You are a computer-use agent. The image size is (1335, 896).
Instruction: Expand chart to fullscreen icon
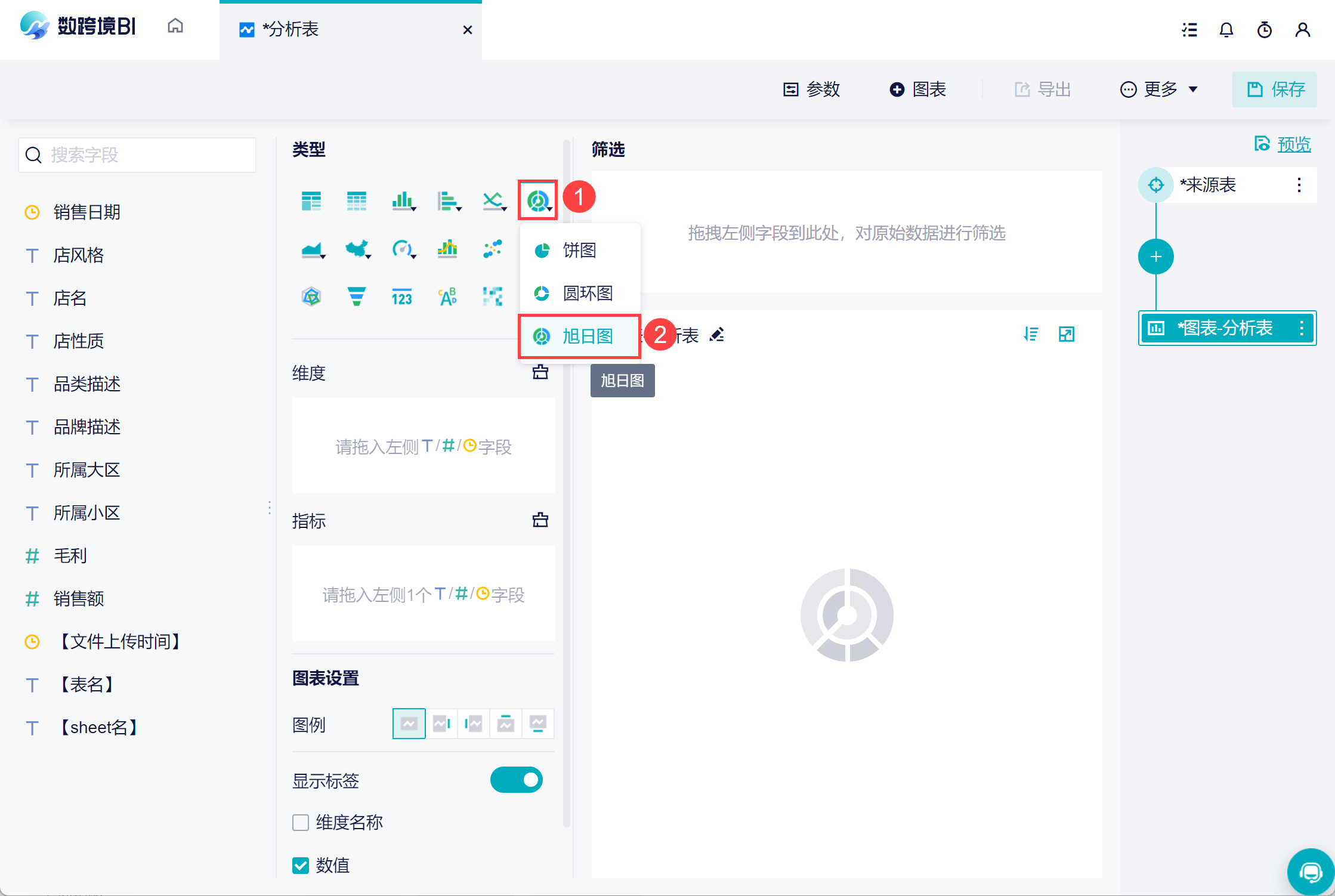1066,334
